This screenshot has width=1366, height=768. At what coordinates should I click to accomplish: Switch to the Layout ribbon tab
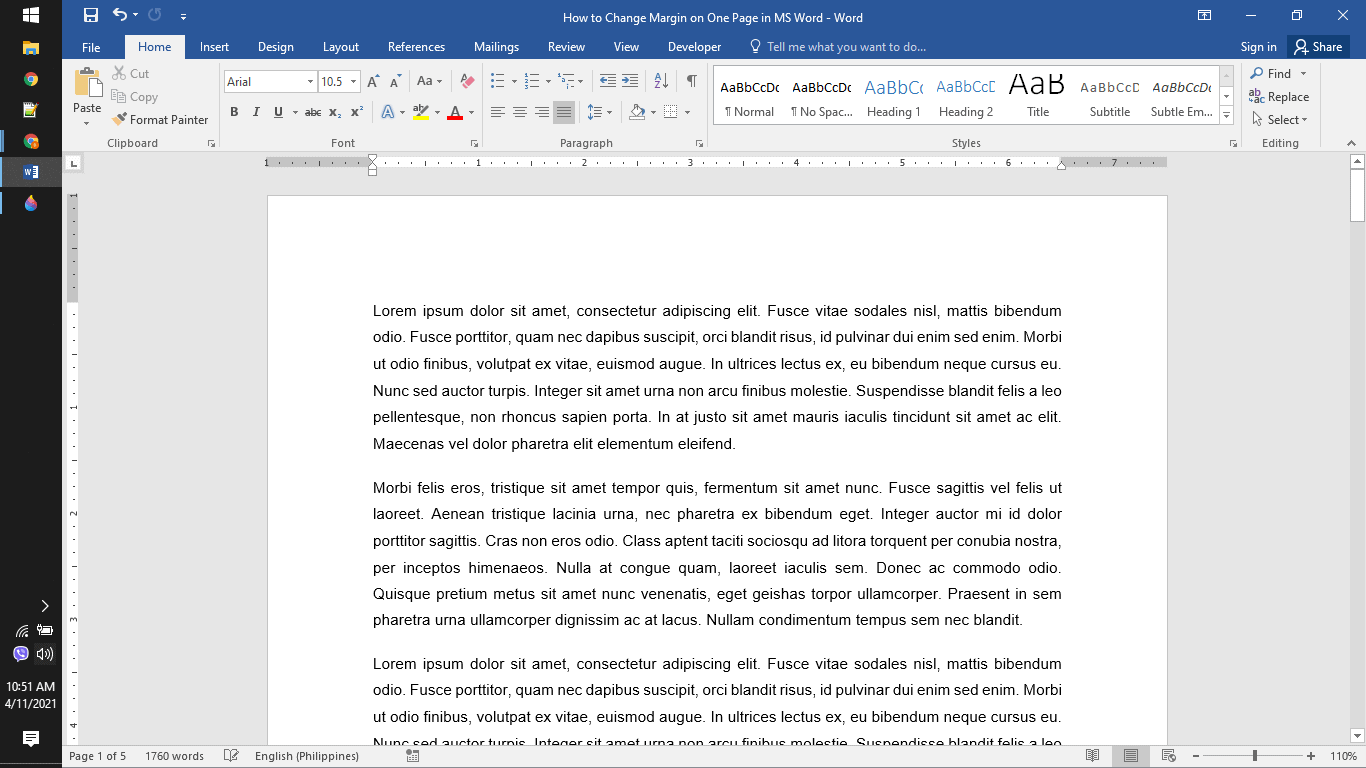[x=340, y=46]
